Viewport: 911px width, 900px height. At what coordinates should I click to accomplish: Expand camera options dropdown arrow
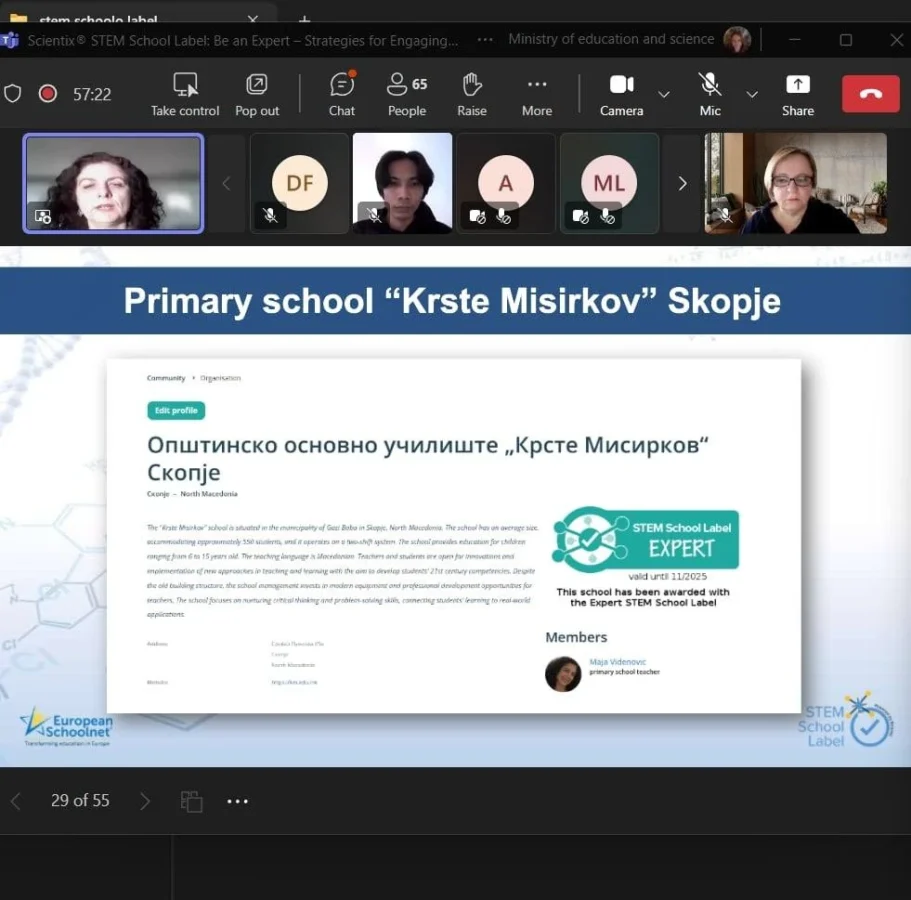coord(663,94)
